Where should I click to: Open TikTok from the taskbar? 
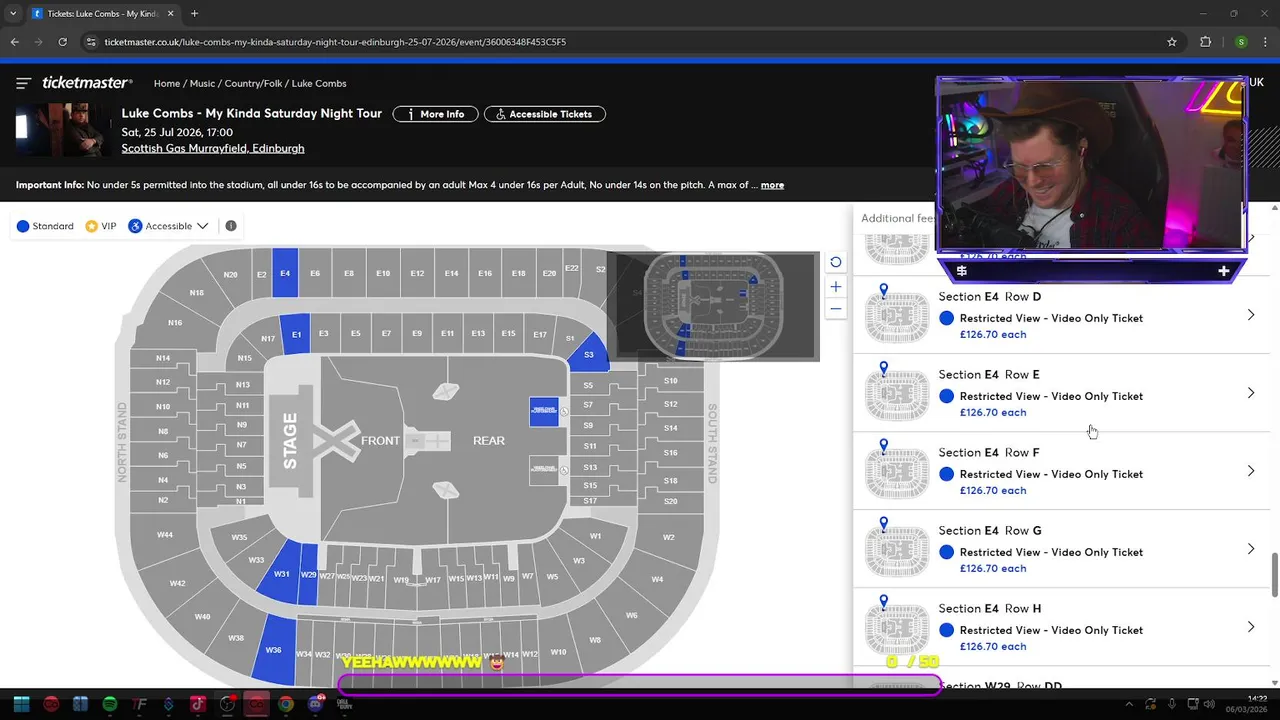pos(198,704)
